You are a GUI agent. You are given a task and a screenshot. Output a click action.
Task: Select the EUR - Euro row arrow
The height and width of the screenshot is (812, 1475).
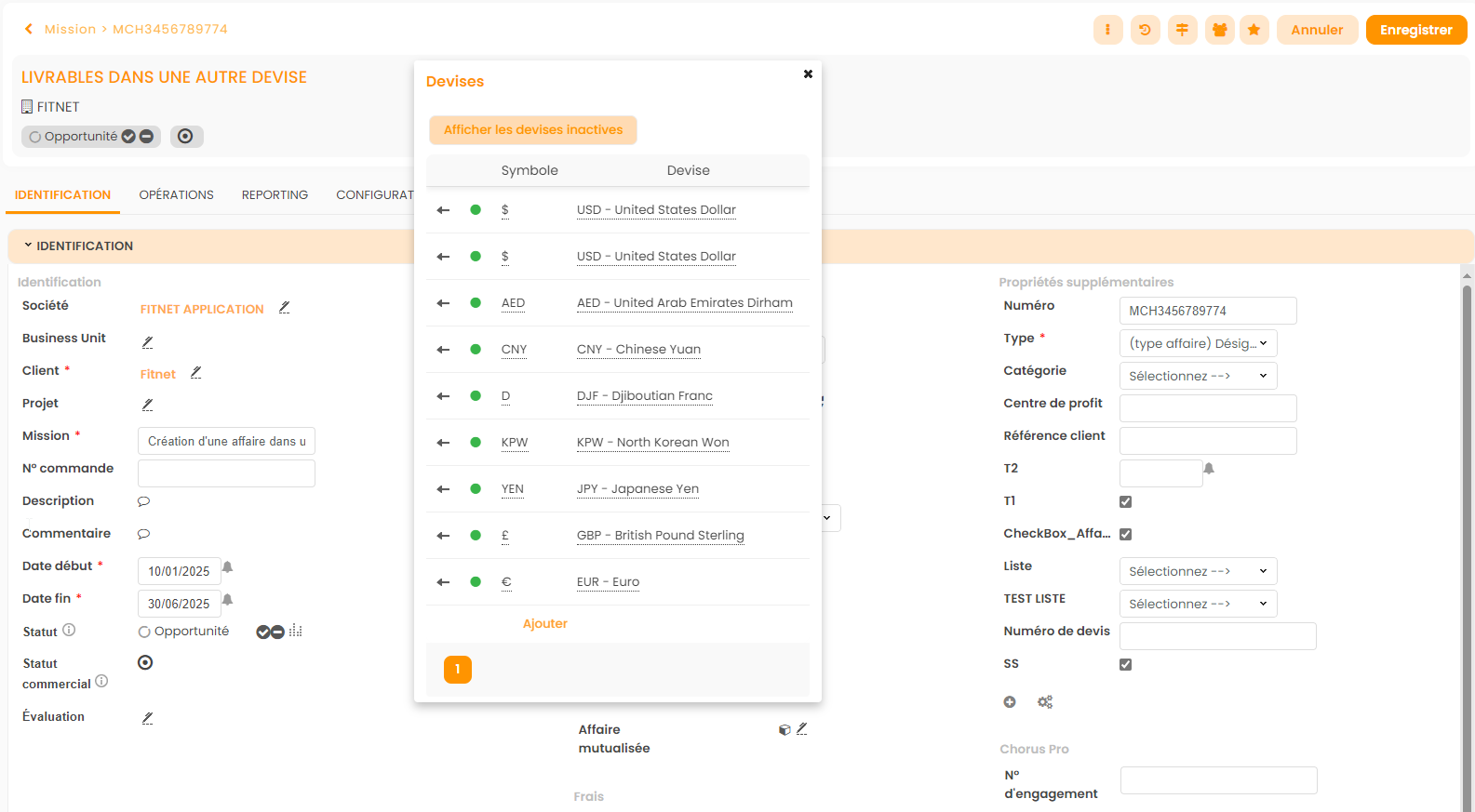point(443,582)
